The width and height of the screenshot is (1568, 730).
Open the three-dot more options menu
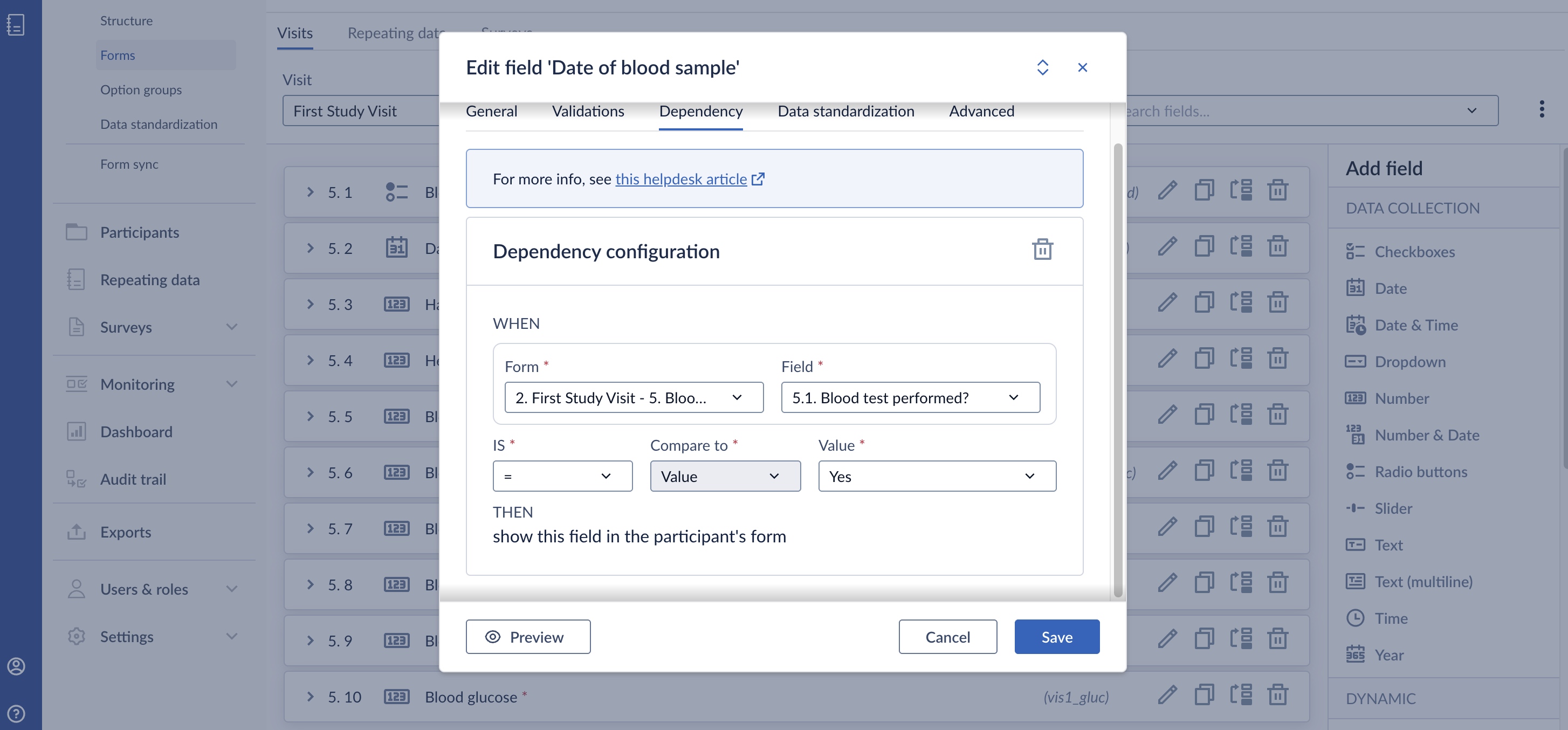pyautogui.click(x=1541, y=109)
